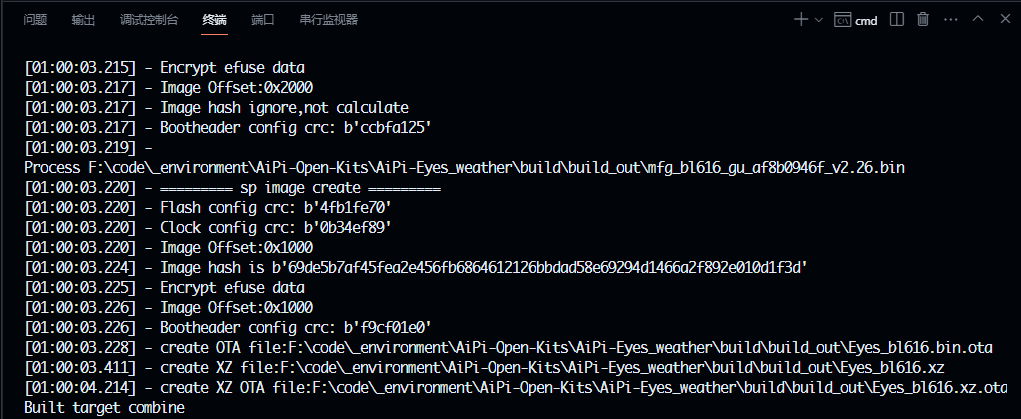Image resolution: width=1021 pixels, height=419 pixels.
Task: Expand the launch profile dropdown chevron
Action: (818, 20)
